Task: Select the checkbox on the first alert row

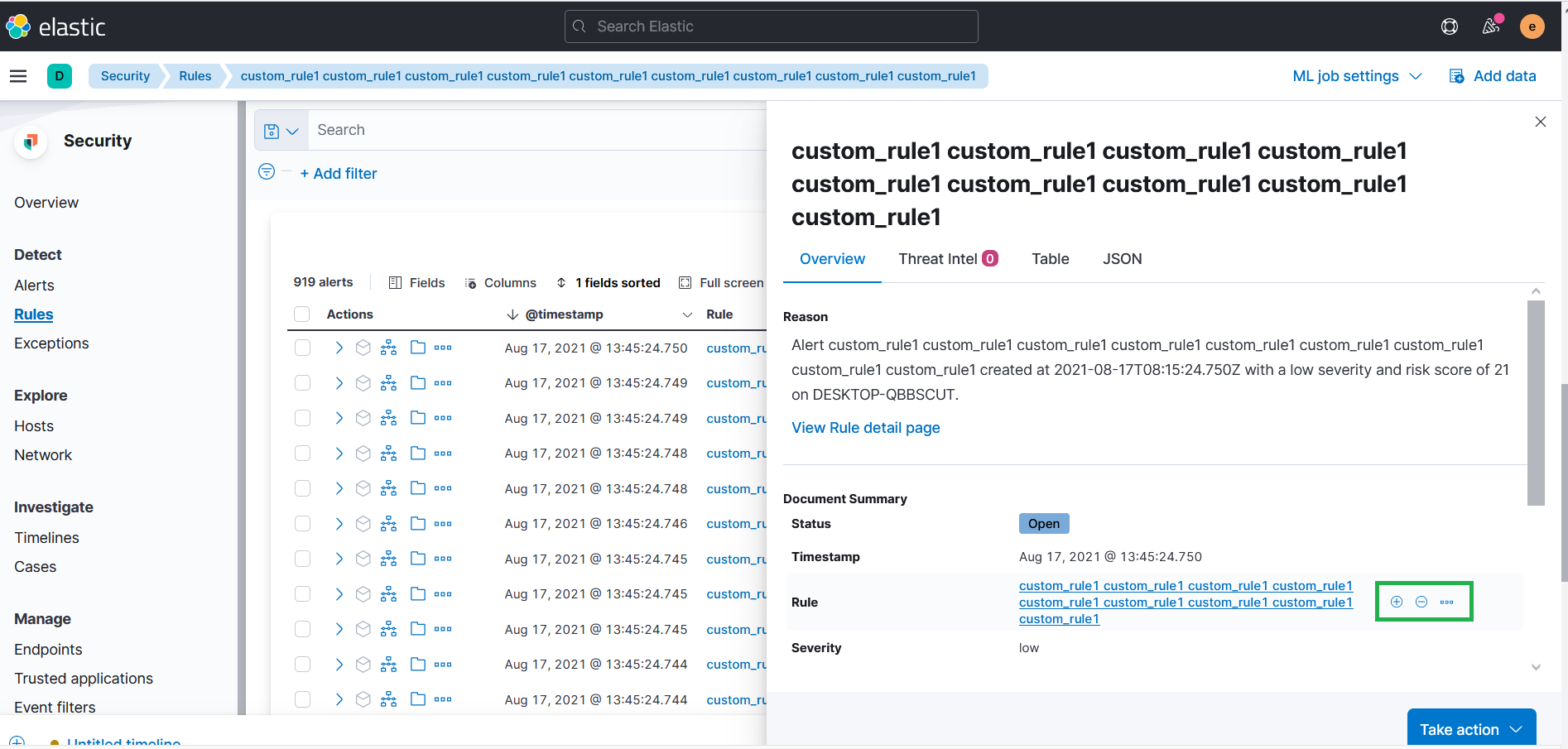Action: point(302,348)
